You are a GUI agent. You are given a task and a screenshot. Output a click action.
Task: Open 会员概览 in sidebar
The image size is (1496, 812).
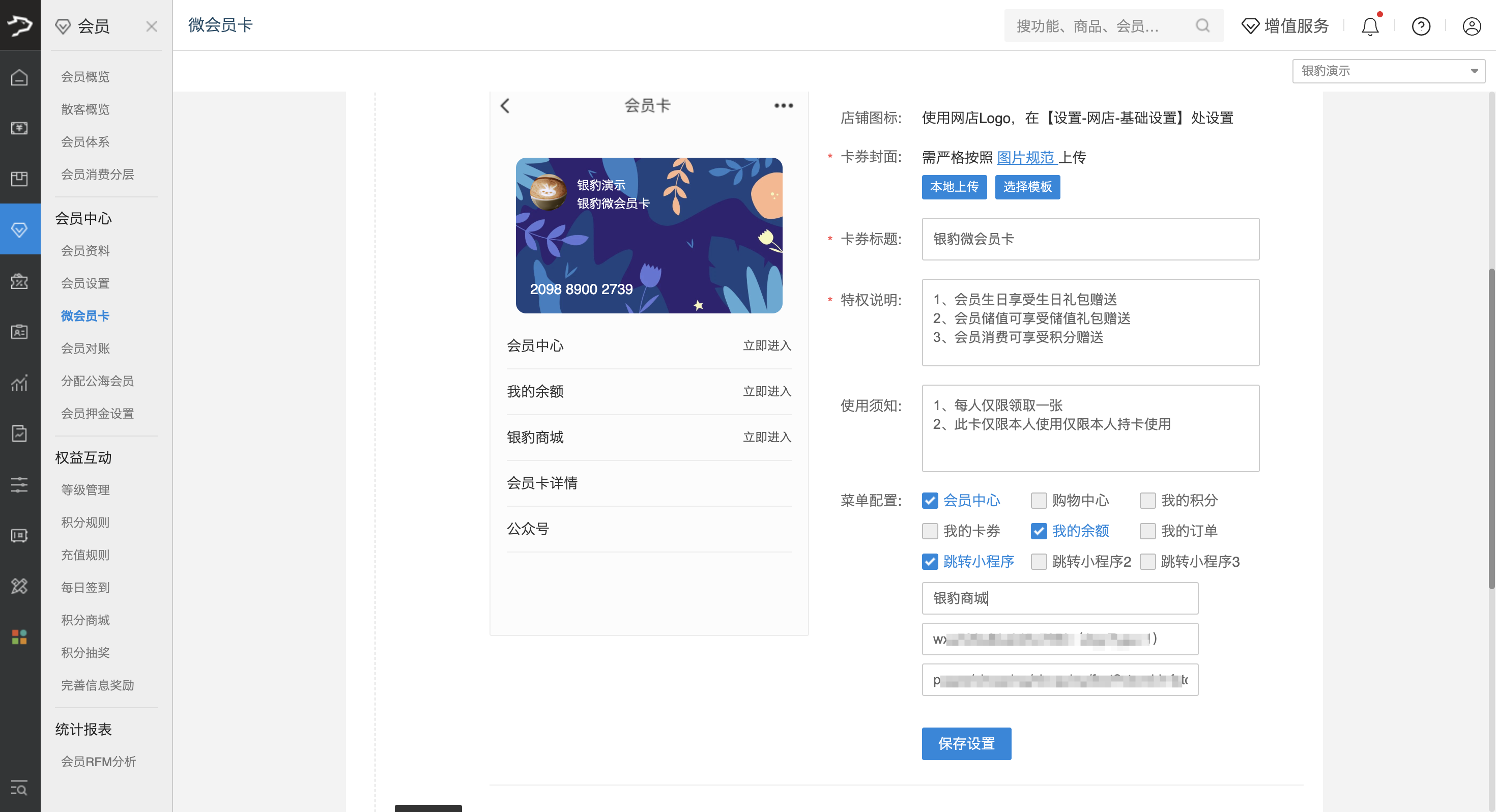point(85,77)
